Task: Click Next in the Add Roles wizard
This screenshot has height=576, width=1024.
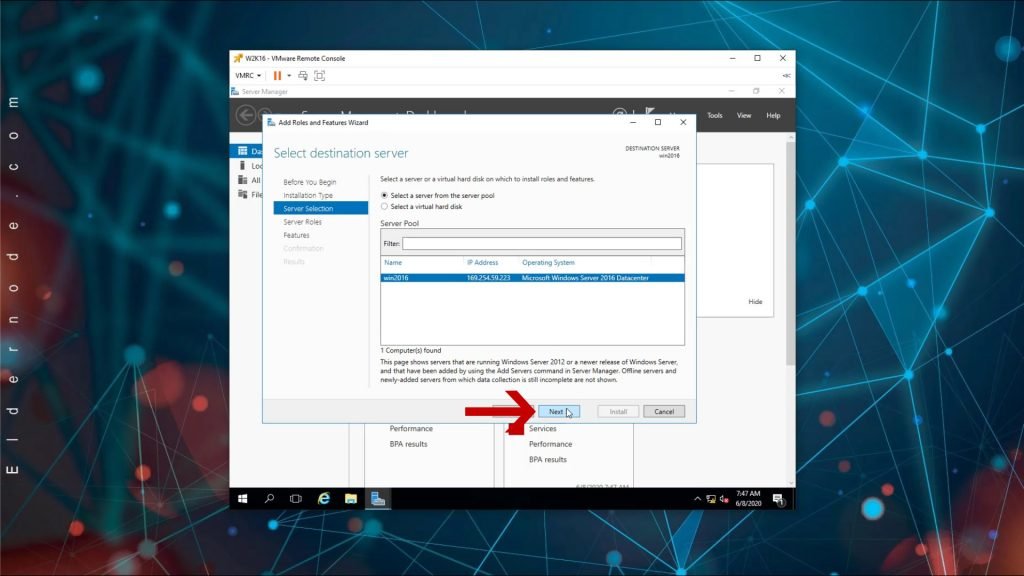Action: [x=560, y=411]
